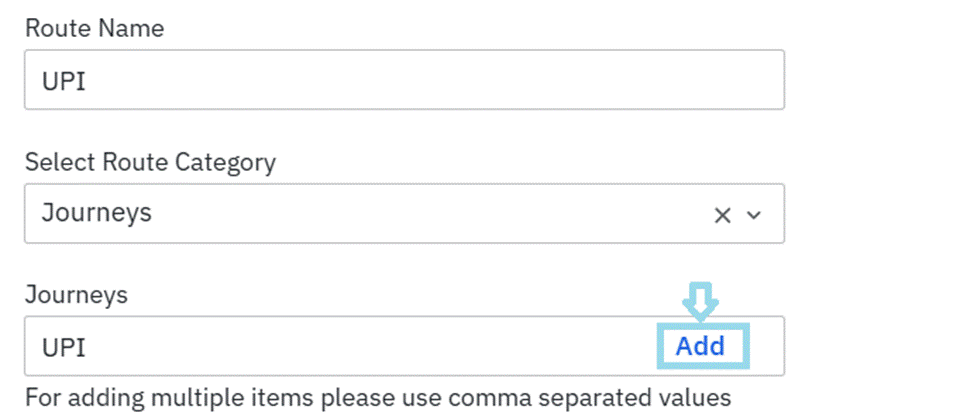The image size is (974, 420).
Task: Click the blue arrow pointing at Add
Action: 703,302
